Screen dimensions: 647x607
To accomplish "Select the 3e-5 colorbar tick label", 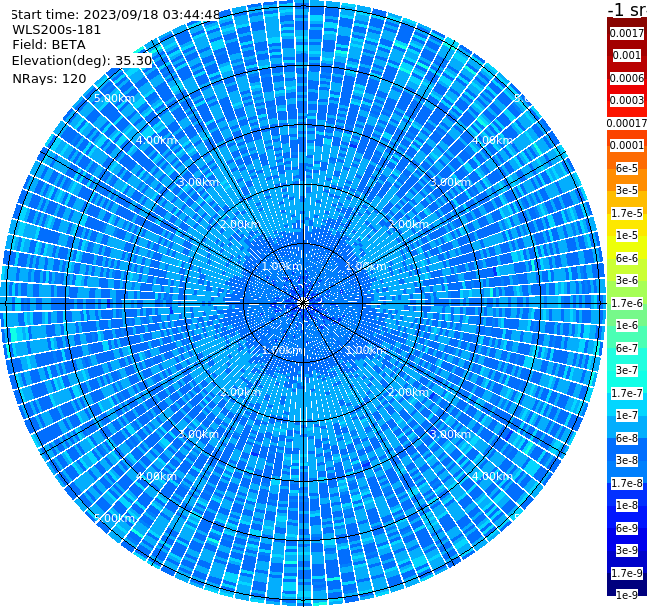I will pos(627,190).
